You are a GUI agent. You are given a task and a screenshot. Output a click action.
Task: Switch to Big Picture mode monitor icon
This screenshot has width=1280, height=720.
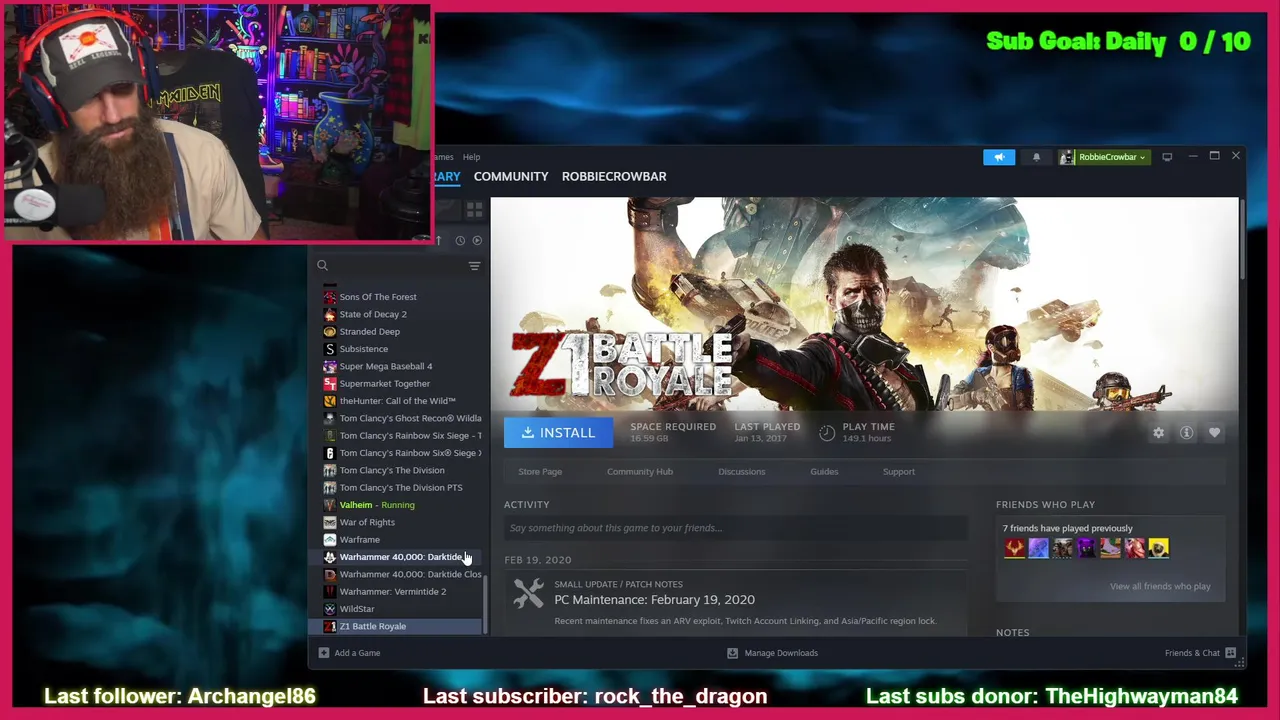coord(1167,157)
